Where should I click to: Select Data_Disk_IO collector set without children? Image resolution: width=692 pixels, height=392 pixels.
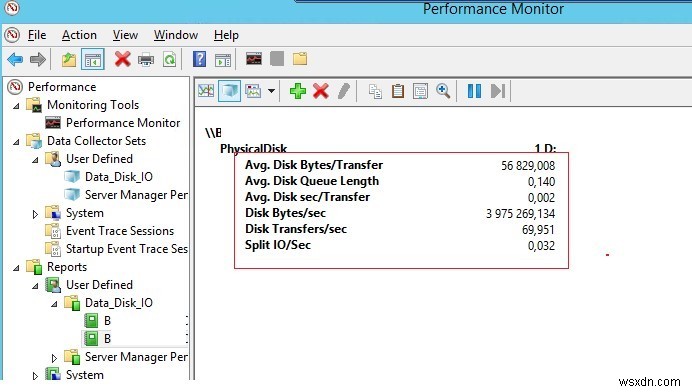(119, 177)
